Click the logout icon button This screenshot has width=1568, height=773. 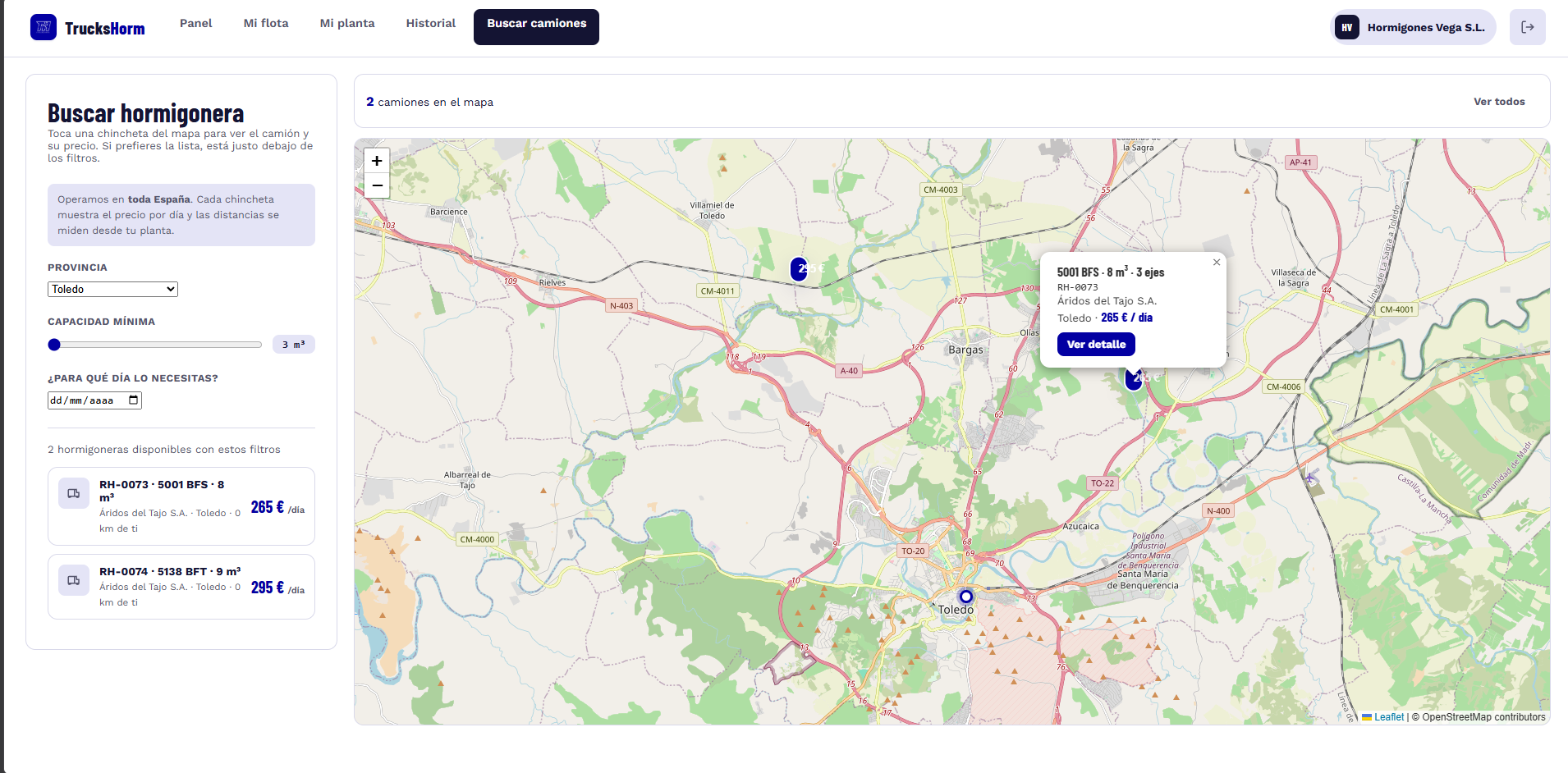(x=1527, y=27)
